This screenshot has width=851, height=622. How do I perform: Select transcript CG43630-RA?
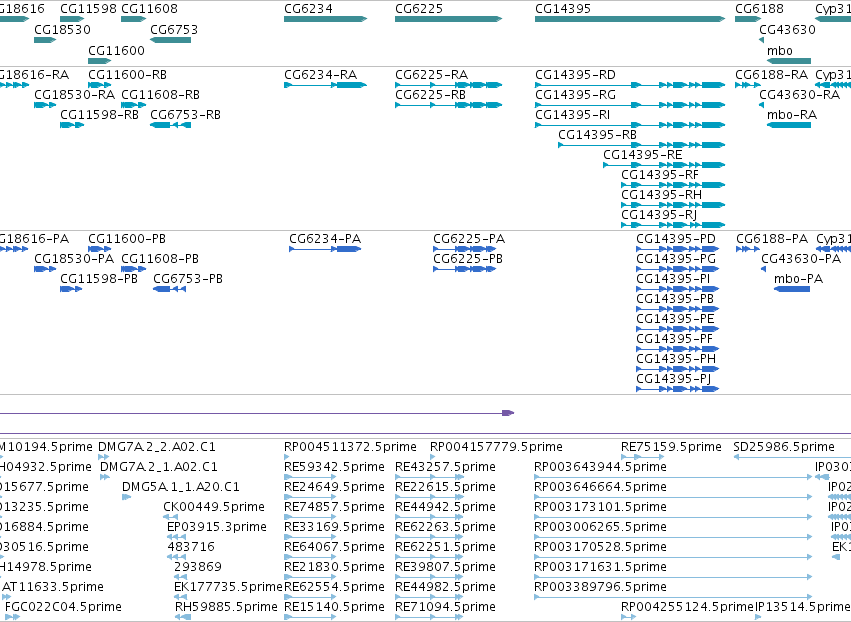761,105
